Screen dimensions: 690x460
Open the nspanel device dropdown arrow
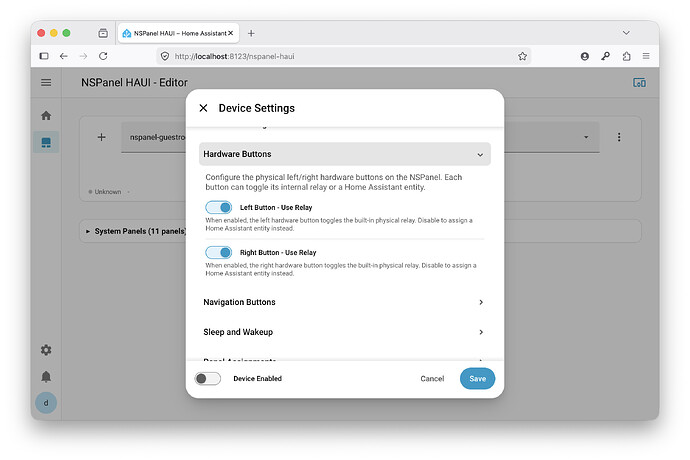tap(586, 137)
